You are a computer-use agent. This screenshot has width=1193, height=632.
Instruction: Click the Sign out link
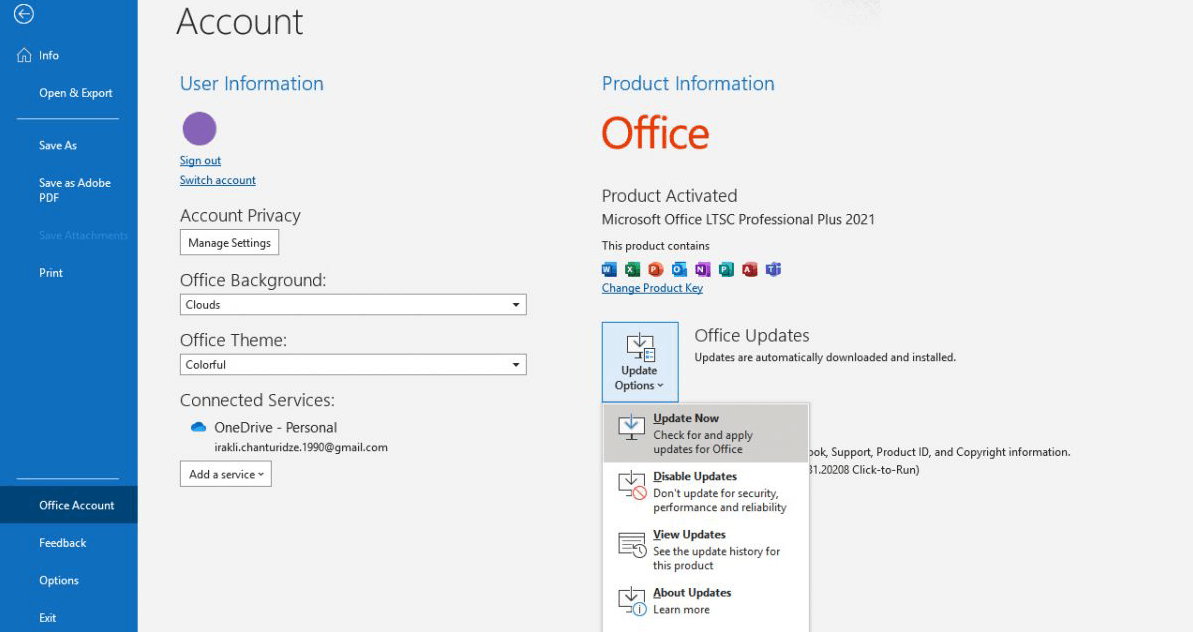click(x=200, y=161)
